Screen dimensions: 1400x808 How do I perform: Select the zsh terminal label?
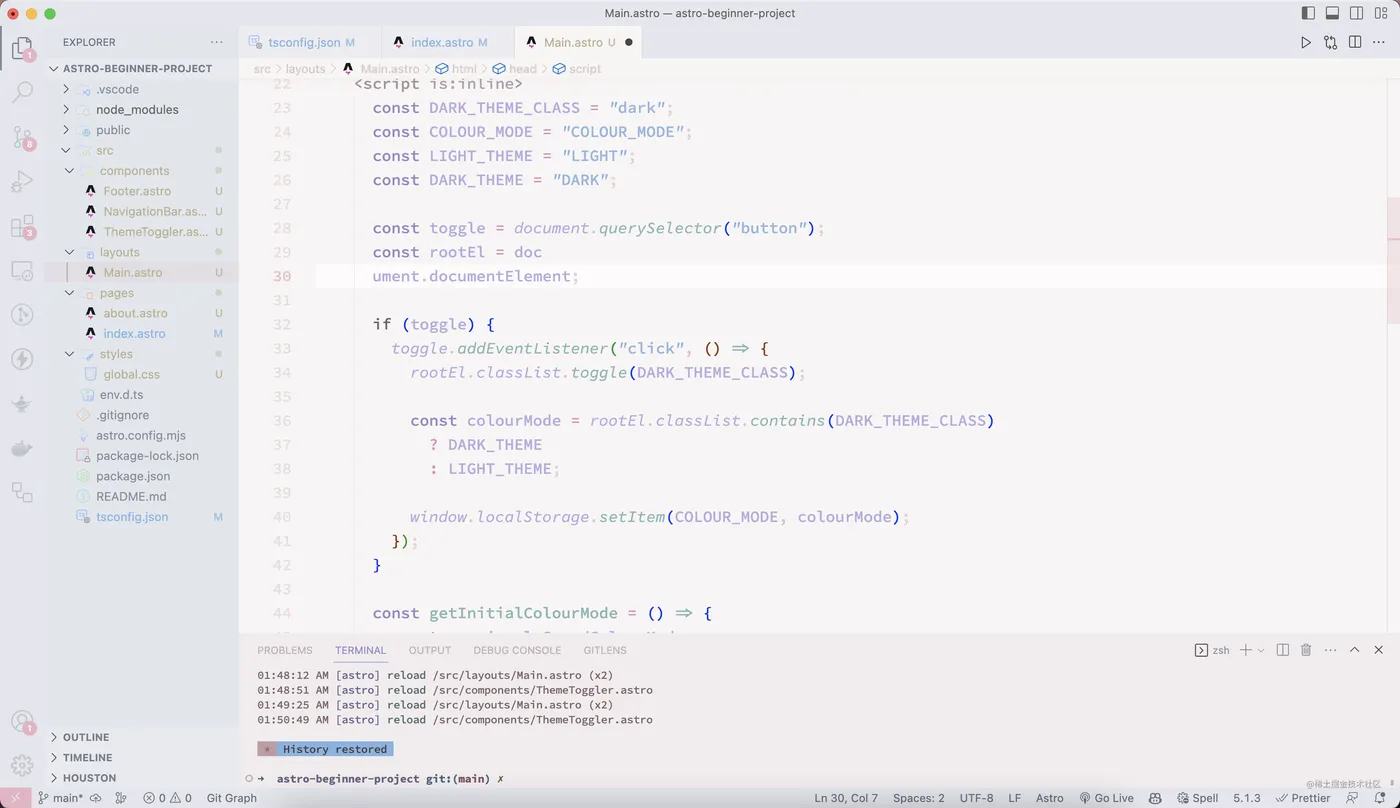click(1212, 650)
